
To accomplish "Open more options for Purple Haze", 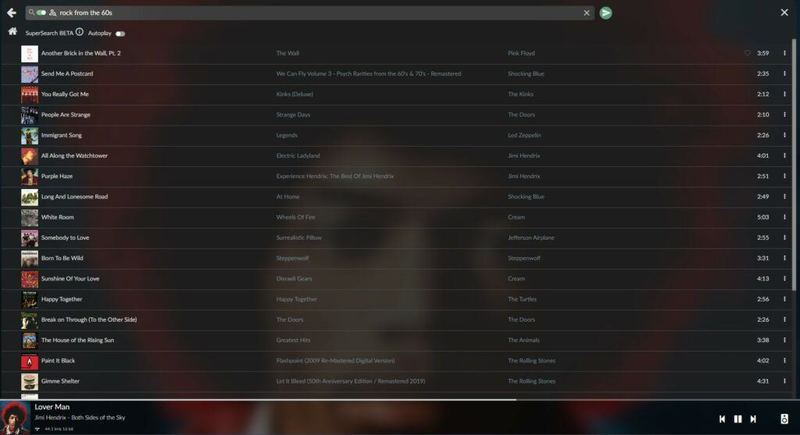I will pos(784,176).
